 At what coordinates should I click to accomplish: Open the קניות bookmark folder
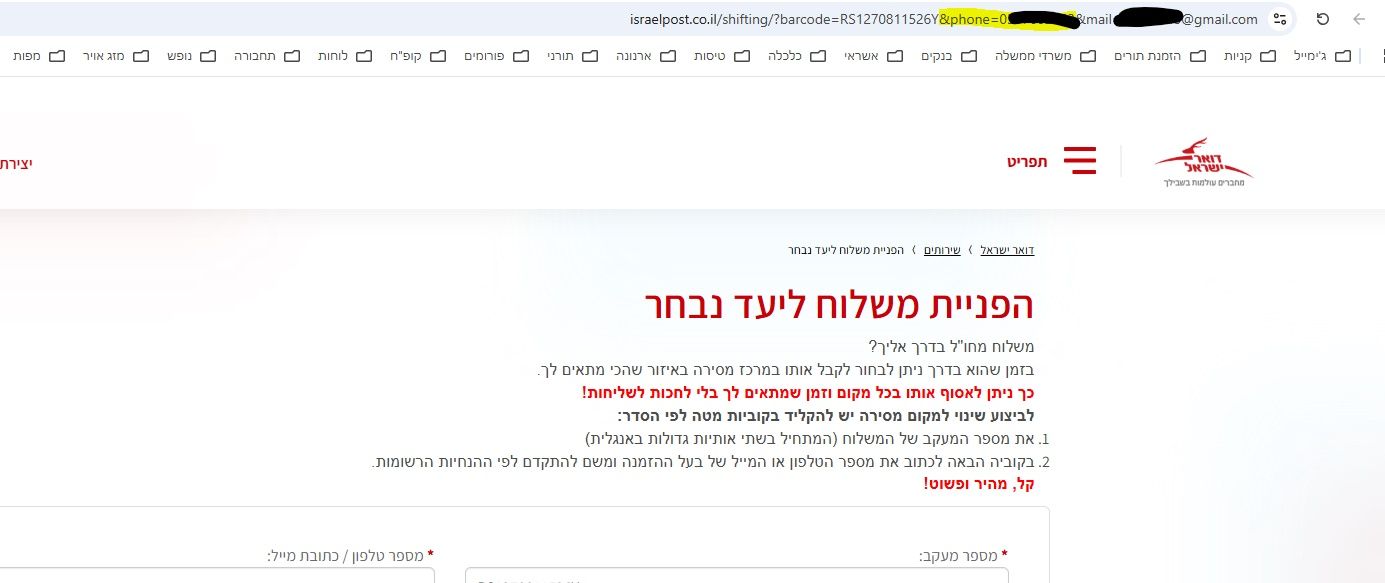tap(1250, 56)
